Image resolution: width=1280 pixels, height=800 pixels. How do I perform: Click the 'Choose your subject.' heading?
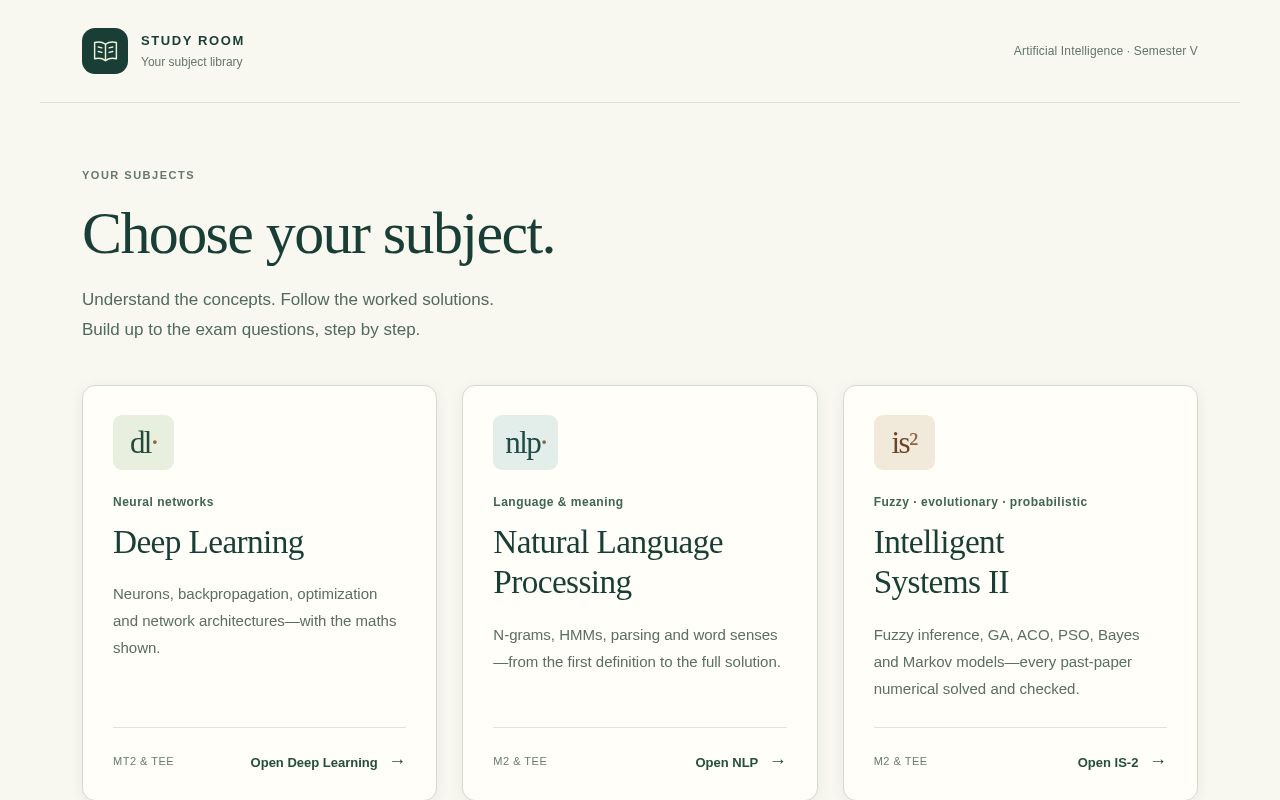click(318, 234)
